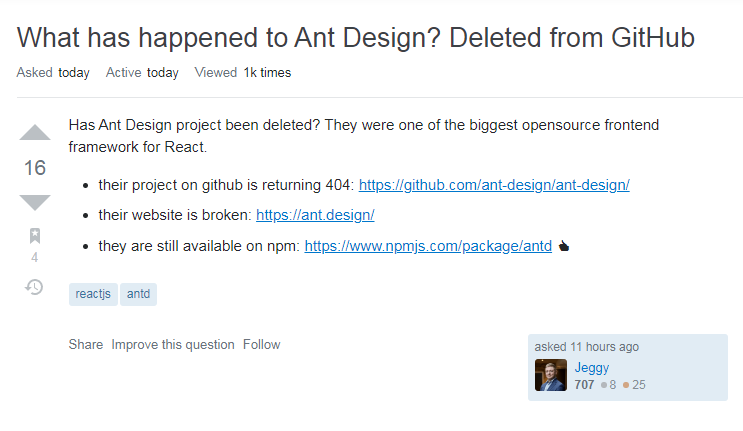Image resolution: width=743 pixels, height=431 pixels.
Task: Show the question activity history
Action: 35,287
